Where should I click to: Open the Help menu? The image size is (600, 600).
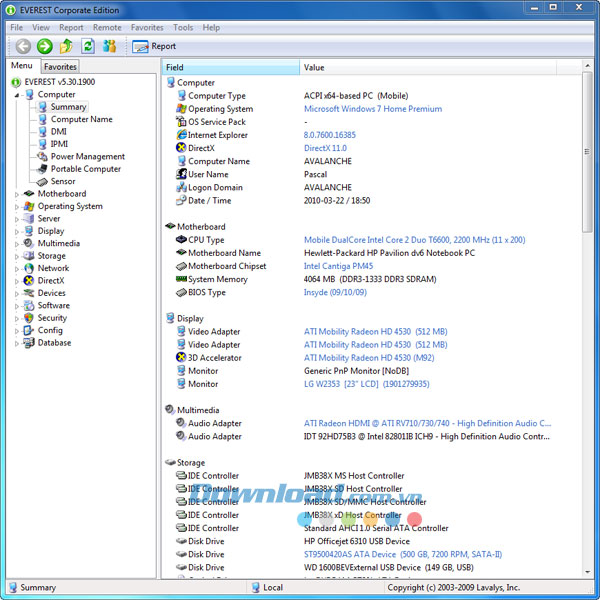211,28
